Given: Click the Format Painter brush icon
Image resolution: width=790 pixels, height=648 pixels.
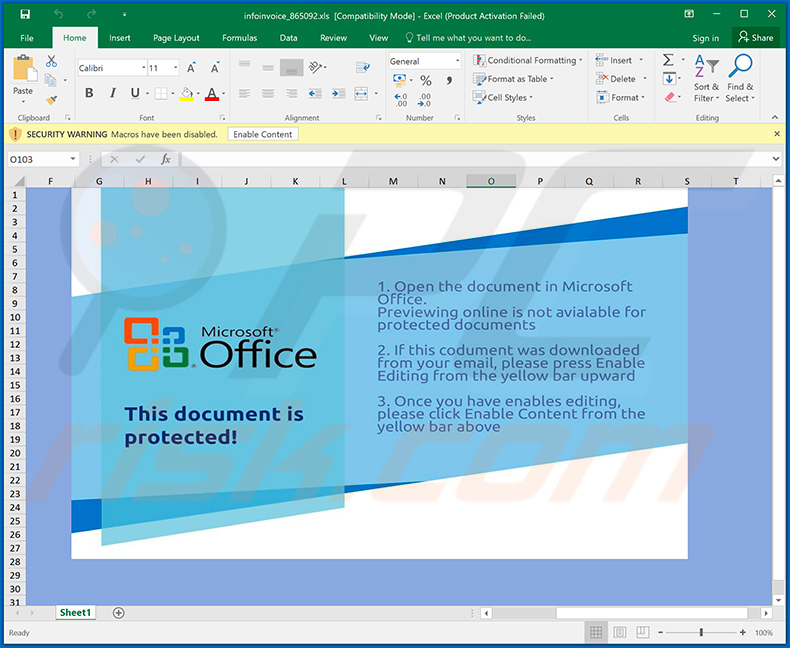Looking at the screenshot, I should [51, 100].
